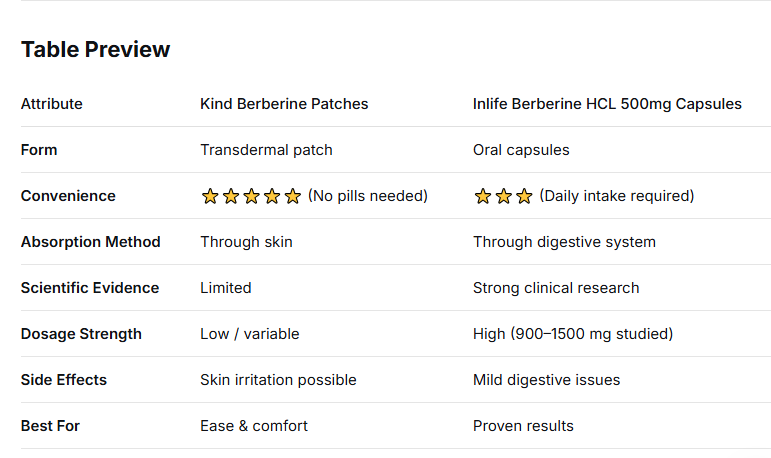Click Inlife Berberine HCL 500mg Capsules header
The width and height of the screenshot is (771, 458).
[x=607, y=104]
